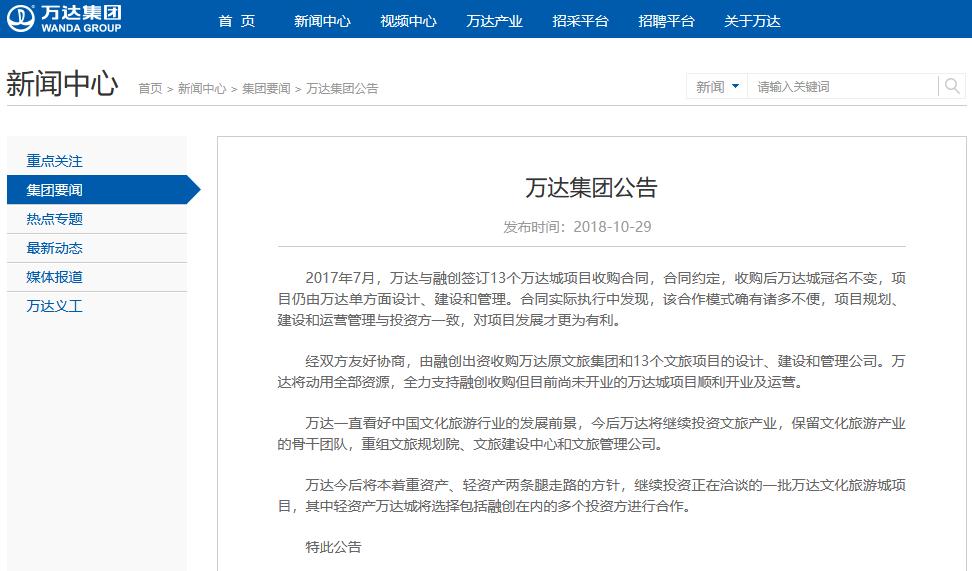972x571 pixels.
Task: Click 首页 breadcrumb link
Action: (x=150, y=89)
